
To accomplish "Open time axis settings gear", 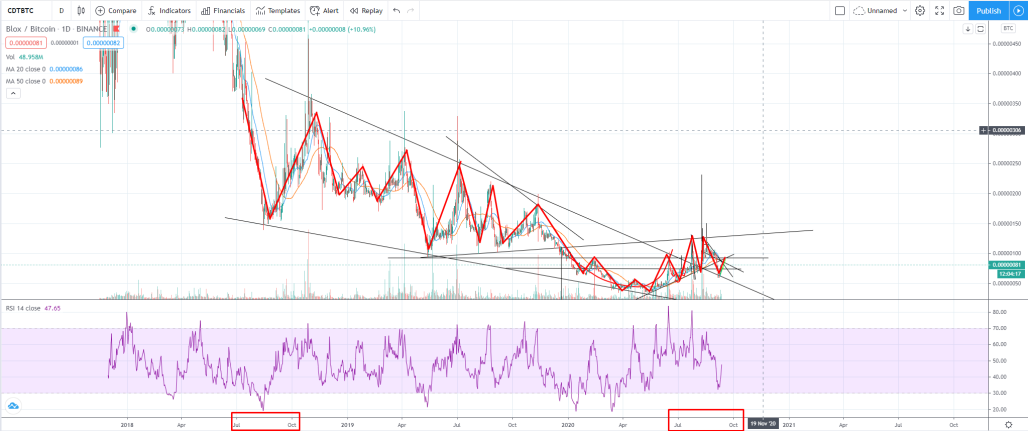I will click(1008, 424).
